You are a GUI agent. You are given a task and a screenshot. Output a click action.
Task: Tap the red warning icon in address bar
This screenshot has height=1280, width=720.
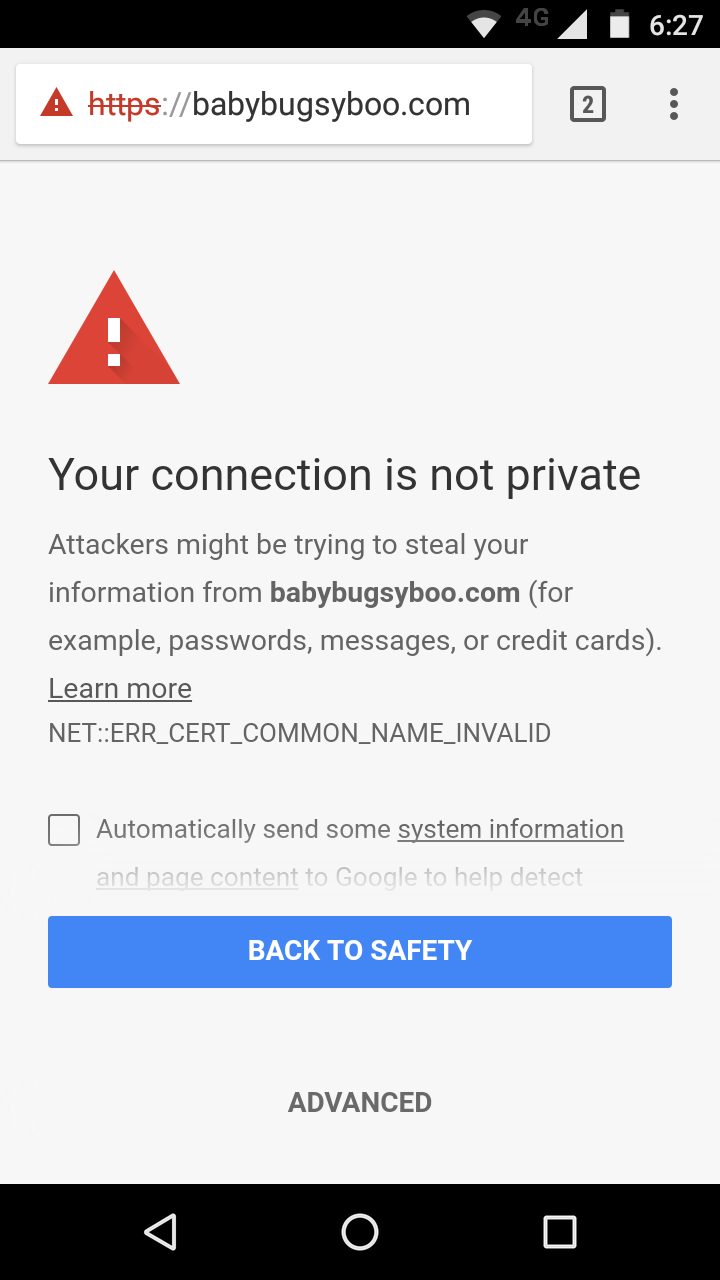click(x=56, y=103)
